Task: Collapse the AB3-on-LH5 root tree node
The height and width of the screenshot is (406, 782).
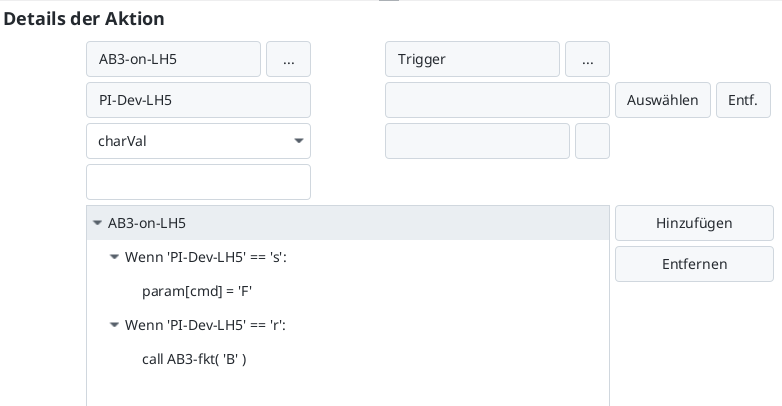Action: point(97,223)
